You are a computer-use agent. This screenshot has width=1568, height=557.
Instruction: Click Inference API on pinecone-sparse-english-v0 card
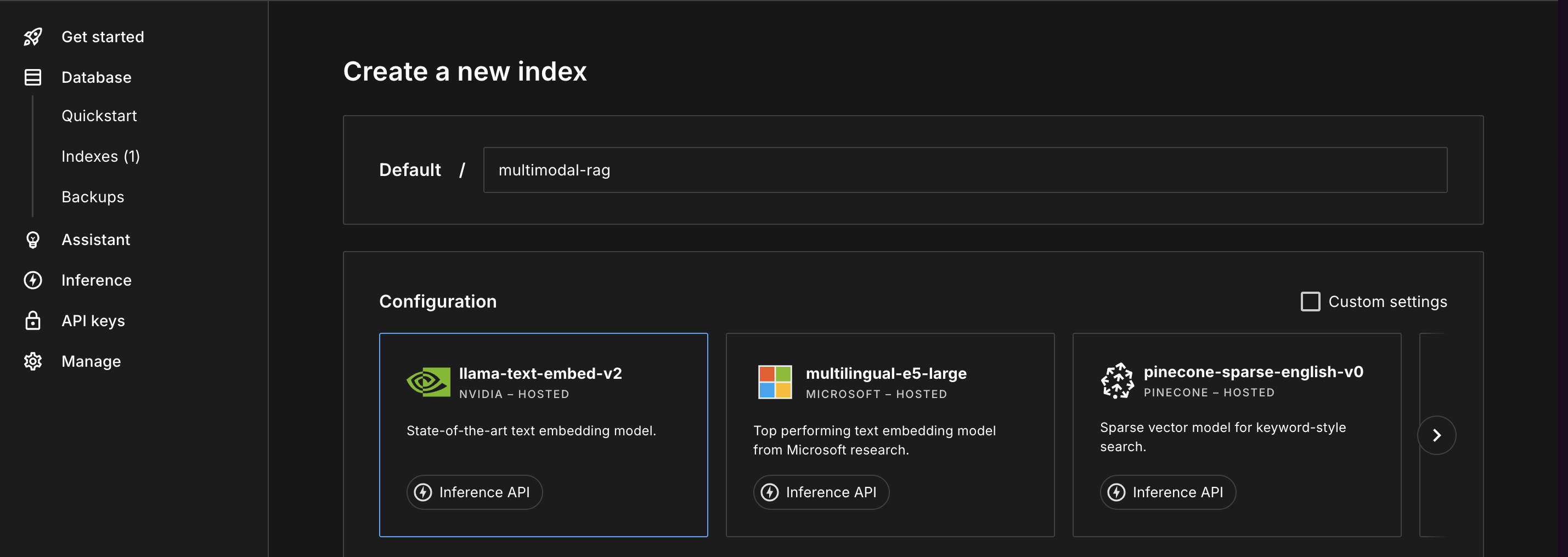1167,492
